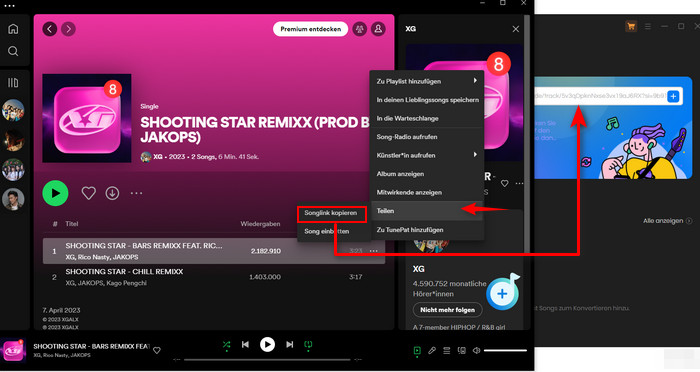Play the Shooting Star Remixx single
This screenshot has height=372, width=700.
tap(55, 193)
